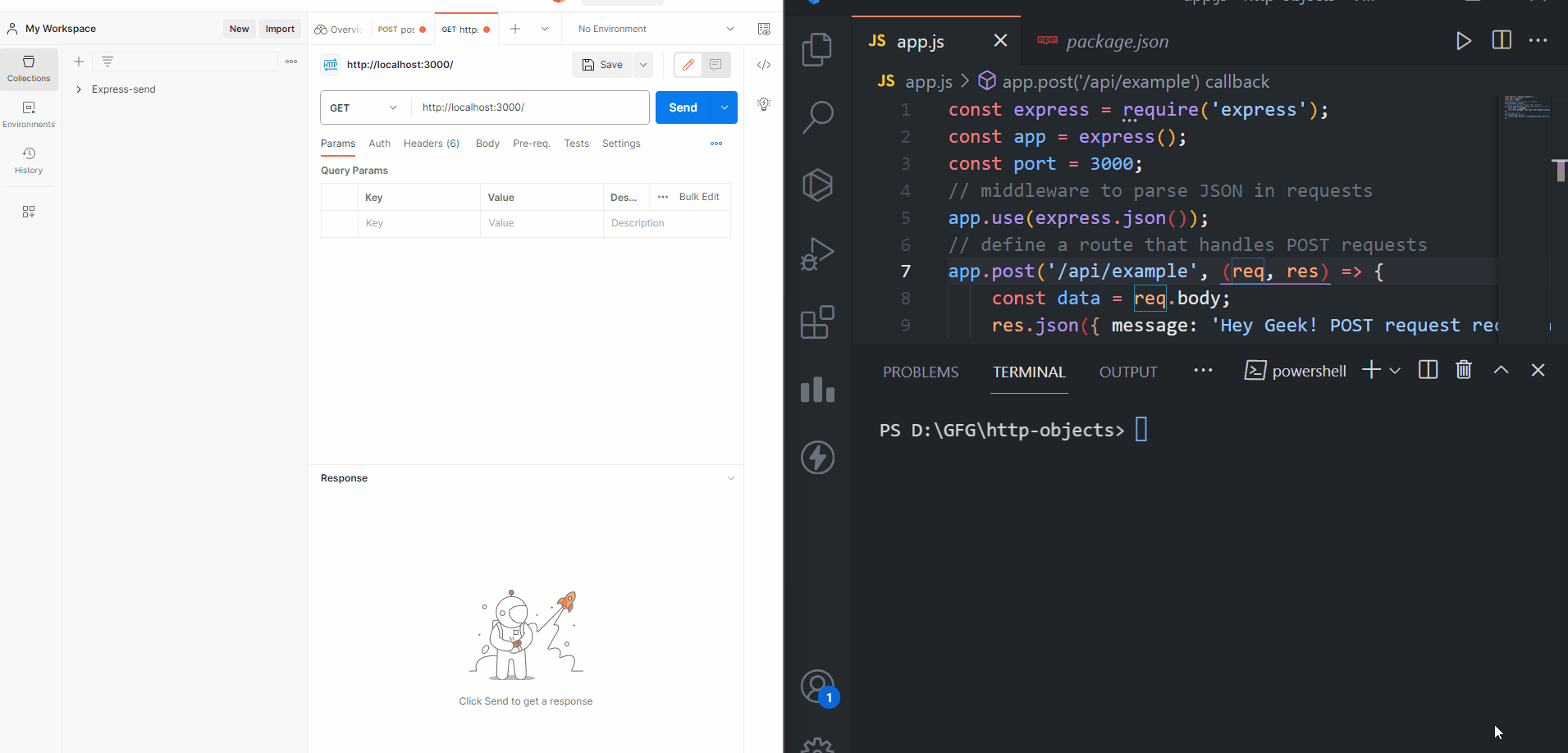Click the query param Key field
The image size is (1568, 753).
coord(419,223)
